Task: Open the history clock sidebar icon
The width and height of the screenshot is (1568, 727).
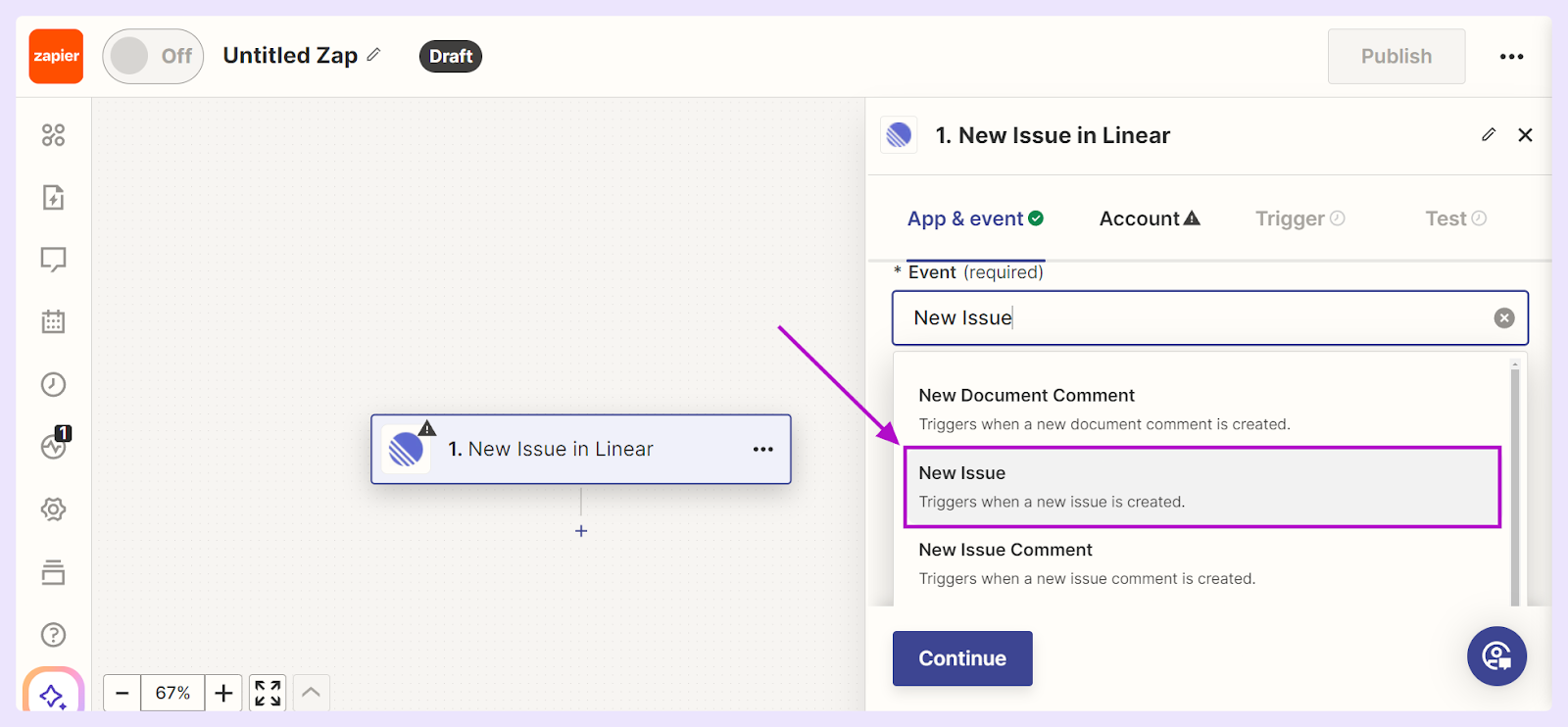Action: click(53, 384)
